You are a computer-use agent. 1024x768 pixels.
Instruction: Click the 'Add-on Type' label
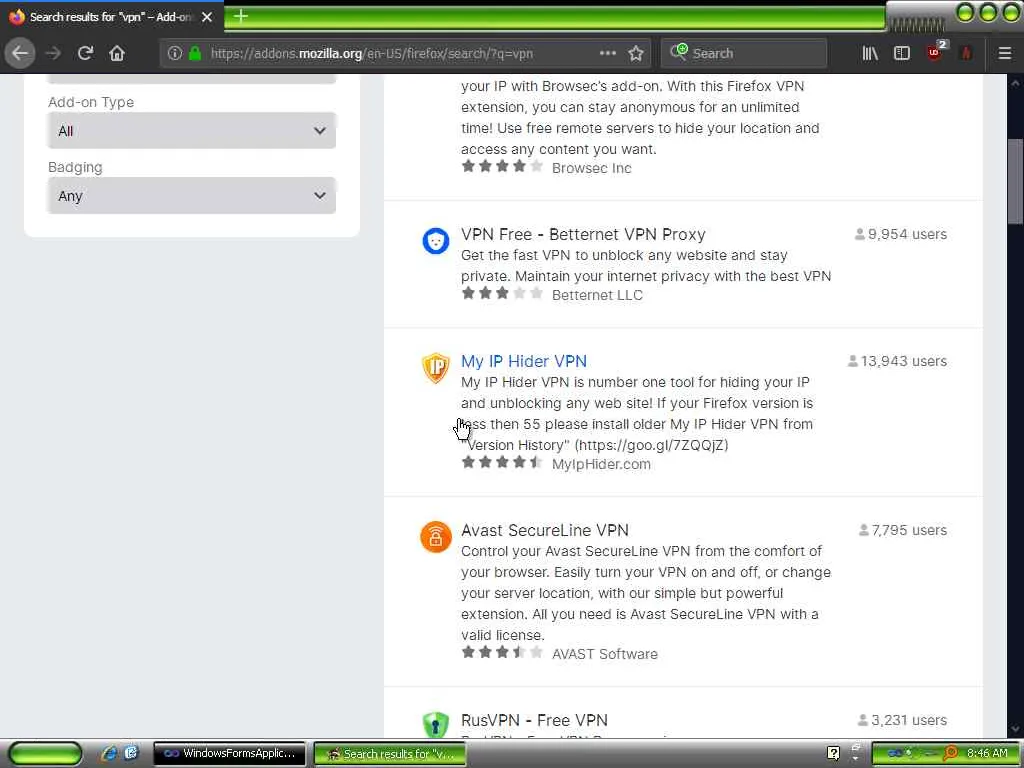click(91, 103)
